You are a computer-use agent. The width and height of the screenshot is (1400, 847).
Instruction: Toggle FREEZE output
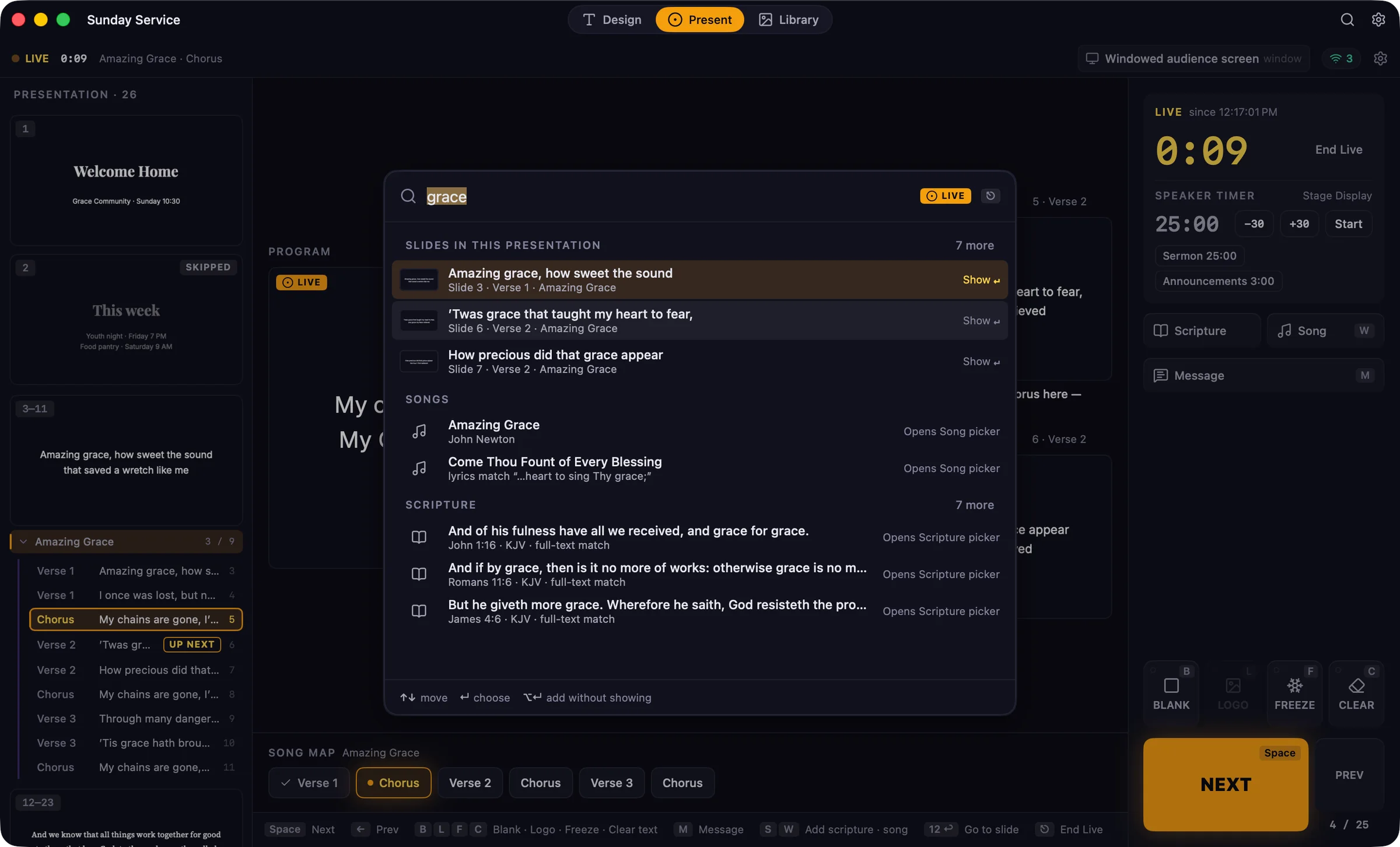[x=1295, y=694]
